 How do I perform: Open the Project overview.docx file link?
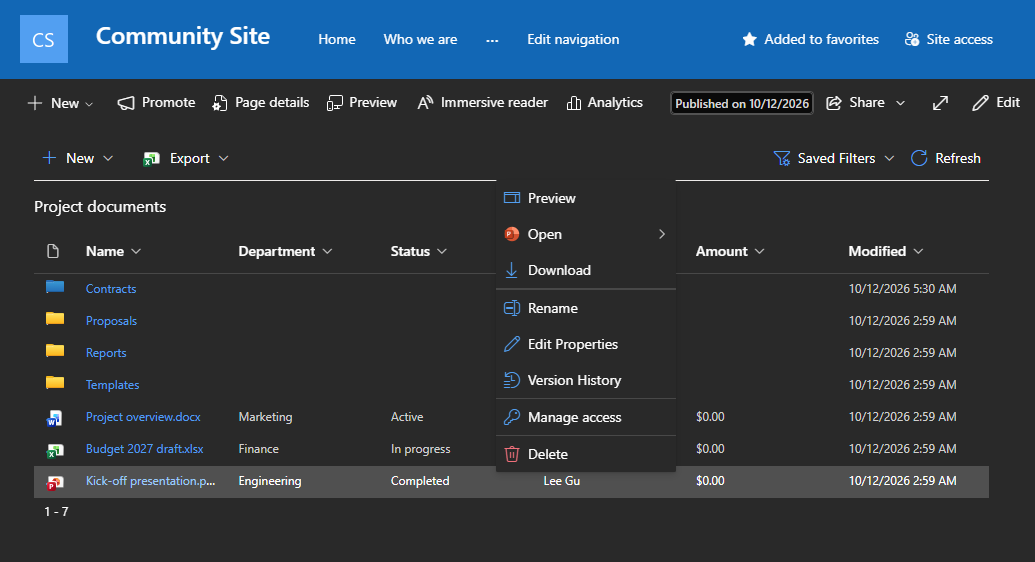click(143, 417)
